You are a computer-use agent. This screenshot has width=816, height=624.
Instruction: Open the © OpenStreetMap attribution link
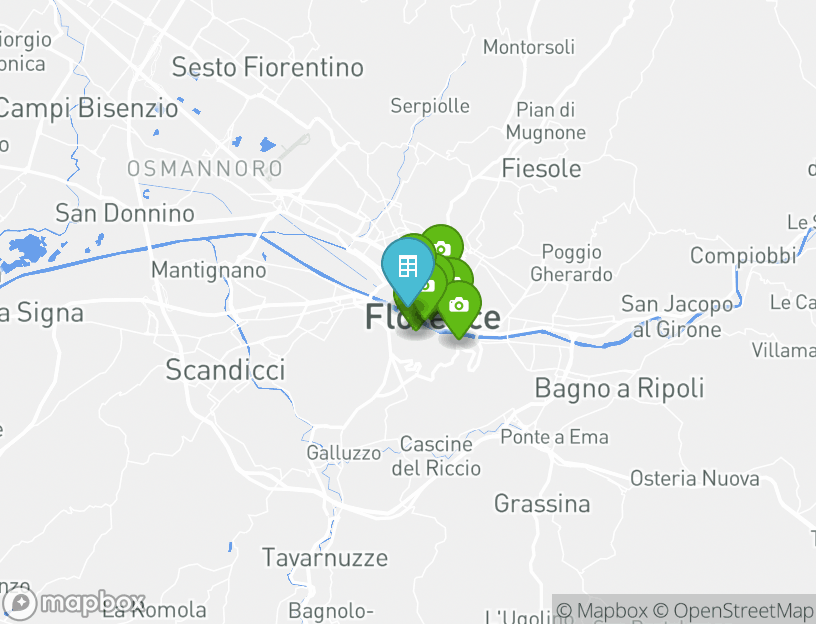tap(733, 610)
